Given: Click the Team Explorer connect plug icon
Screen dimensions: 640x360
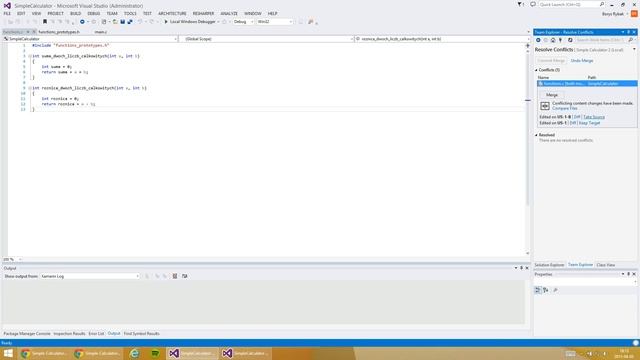Looking at the screenshot, I should coord(560,40).
